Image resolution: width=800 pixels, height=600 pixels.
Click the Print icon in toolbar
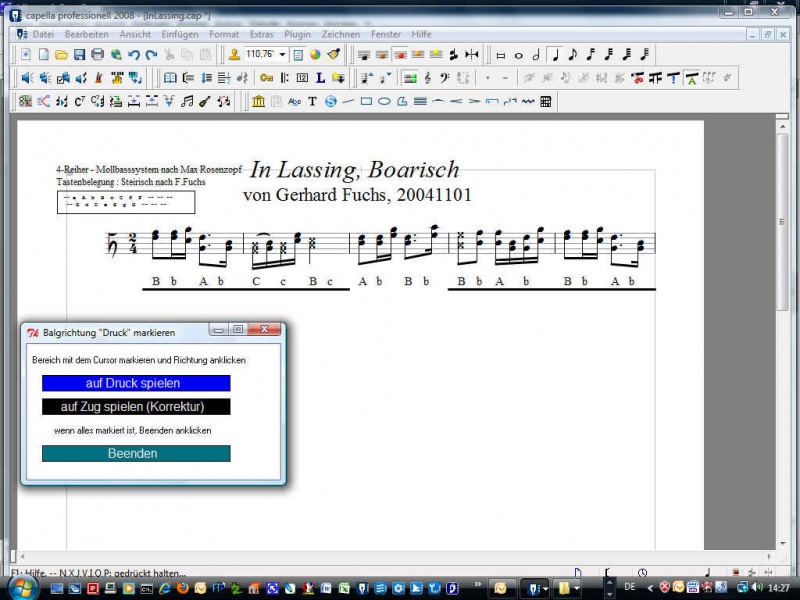[x=98, y=54]
